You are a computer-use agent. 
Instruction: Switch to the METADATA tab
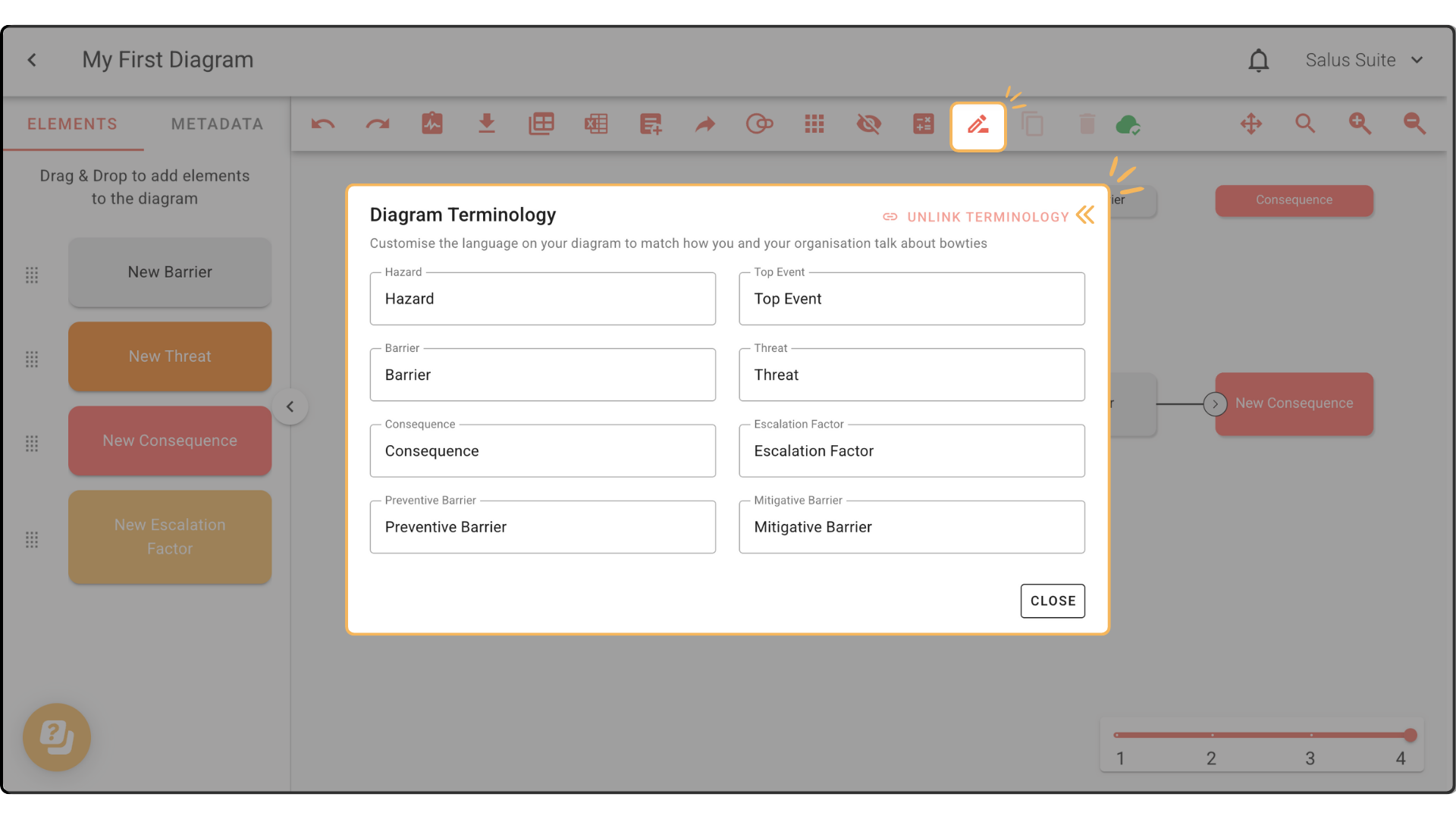click(x=217, y=124)
